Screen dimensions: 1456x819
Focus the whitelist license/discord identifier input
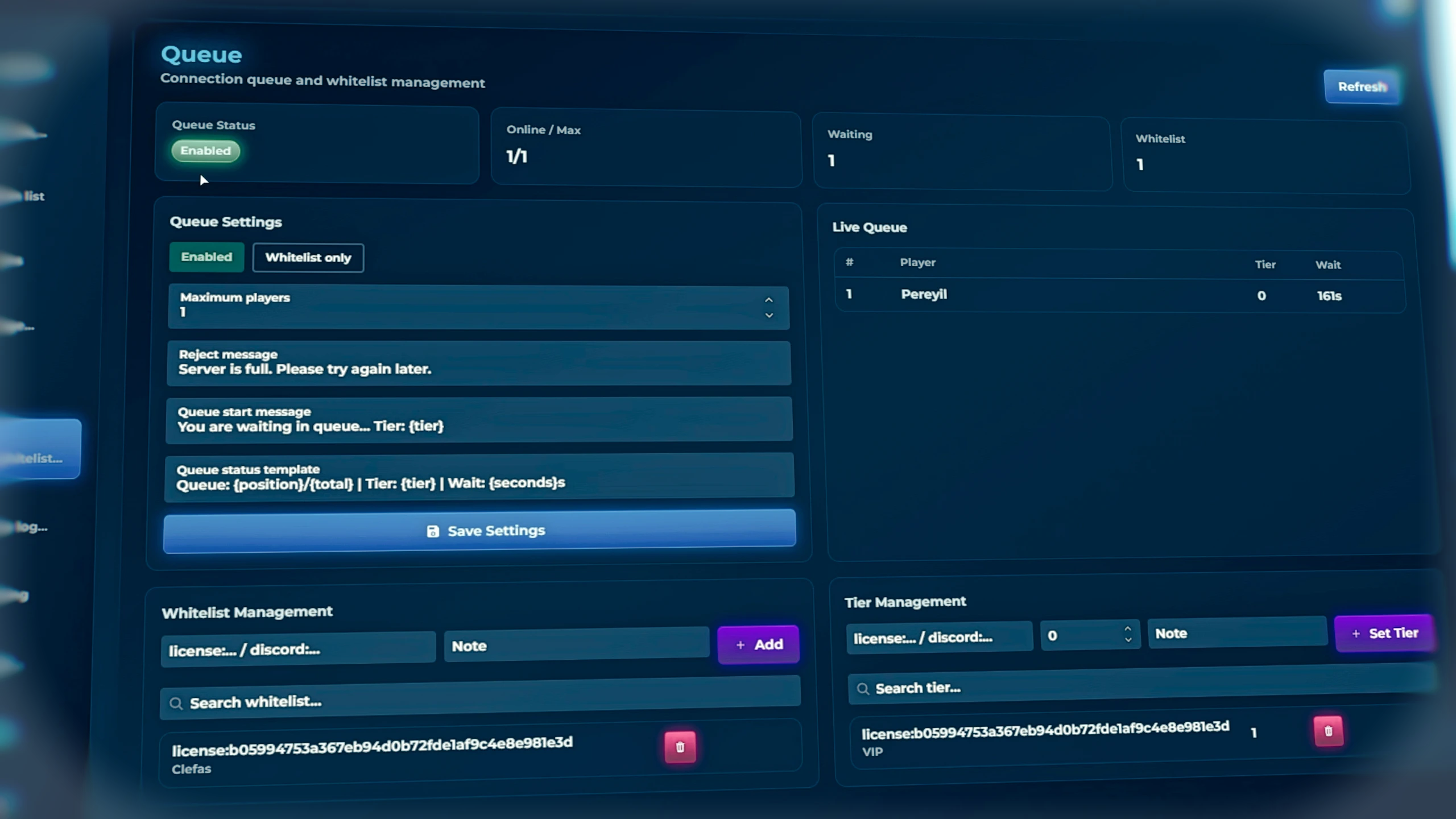click(x=298, y=649)
